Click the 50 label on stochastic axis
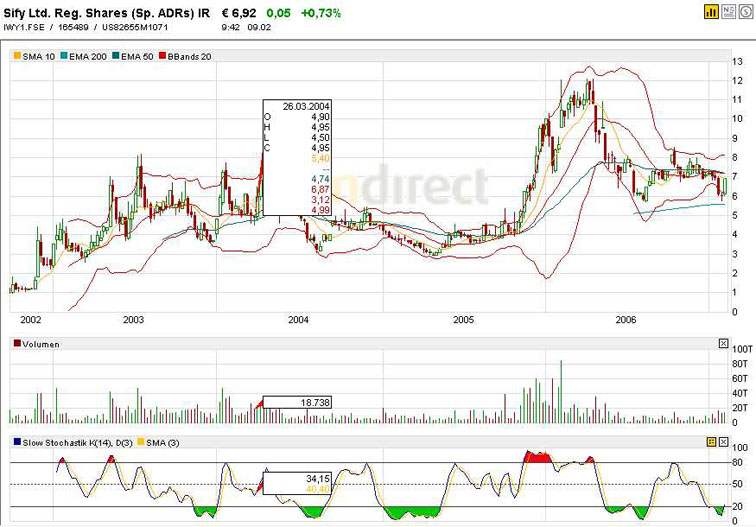756x527 pixels. pyautogui.click(x=737, y=484)
